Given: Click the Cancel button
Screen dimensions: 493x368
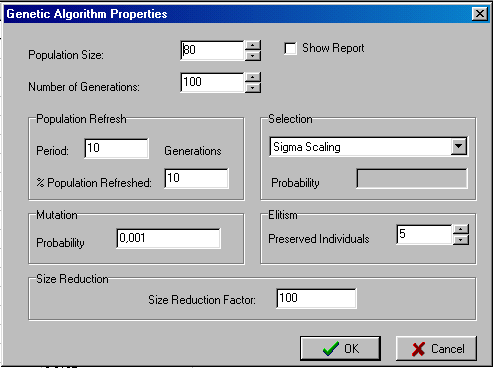Looking at the screenshot, I should click(x=436, y=348).
